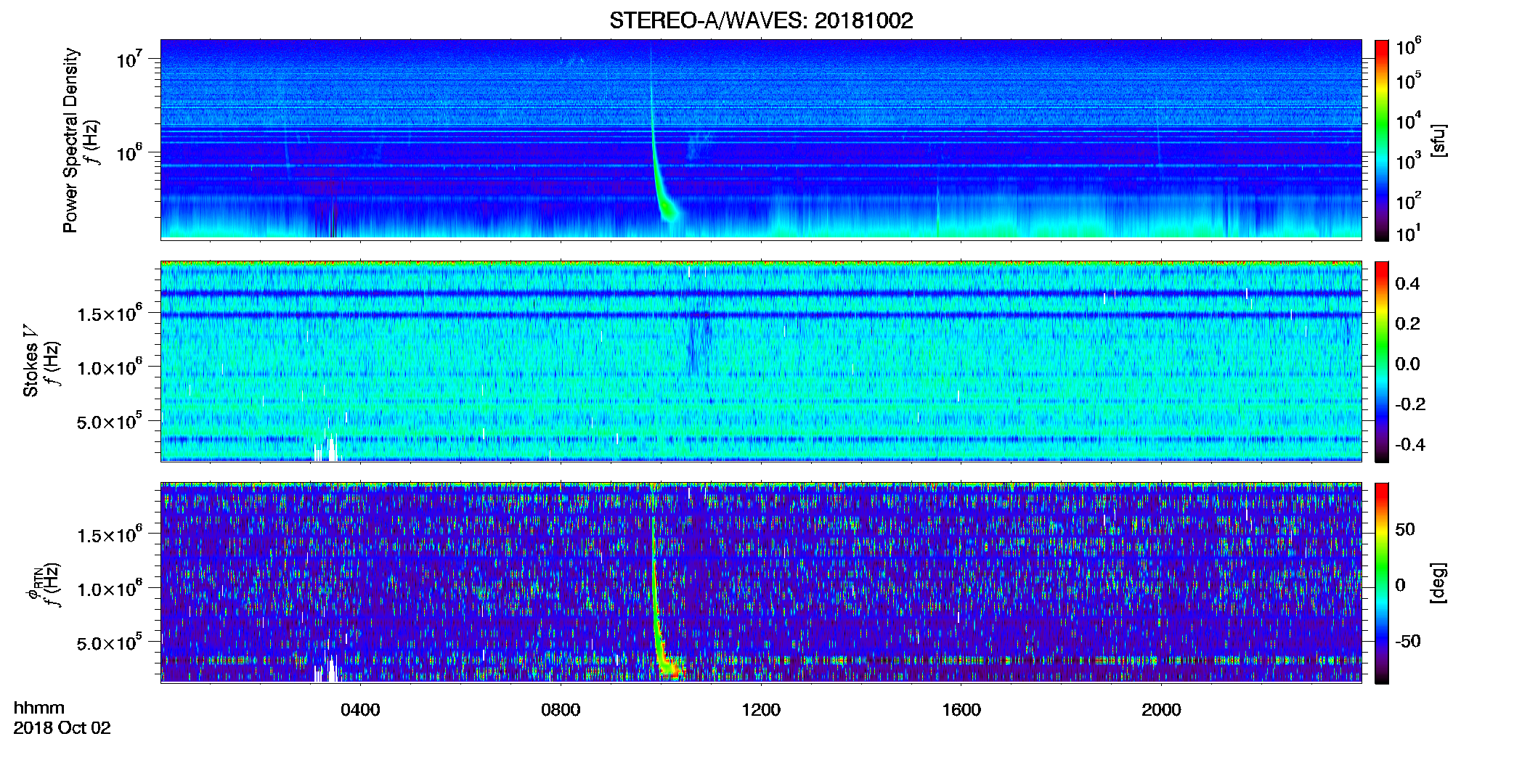Click the 0.0 value on Stokes colorbar
The height and width of the screenshot is (784, 1522).
[1407, 364]
